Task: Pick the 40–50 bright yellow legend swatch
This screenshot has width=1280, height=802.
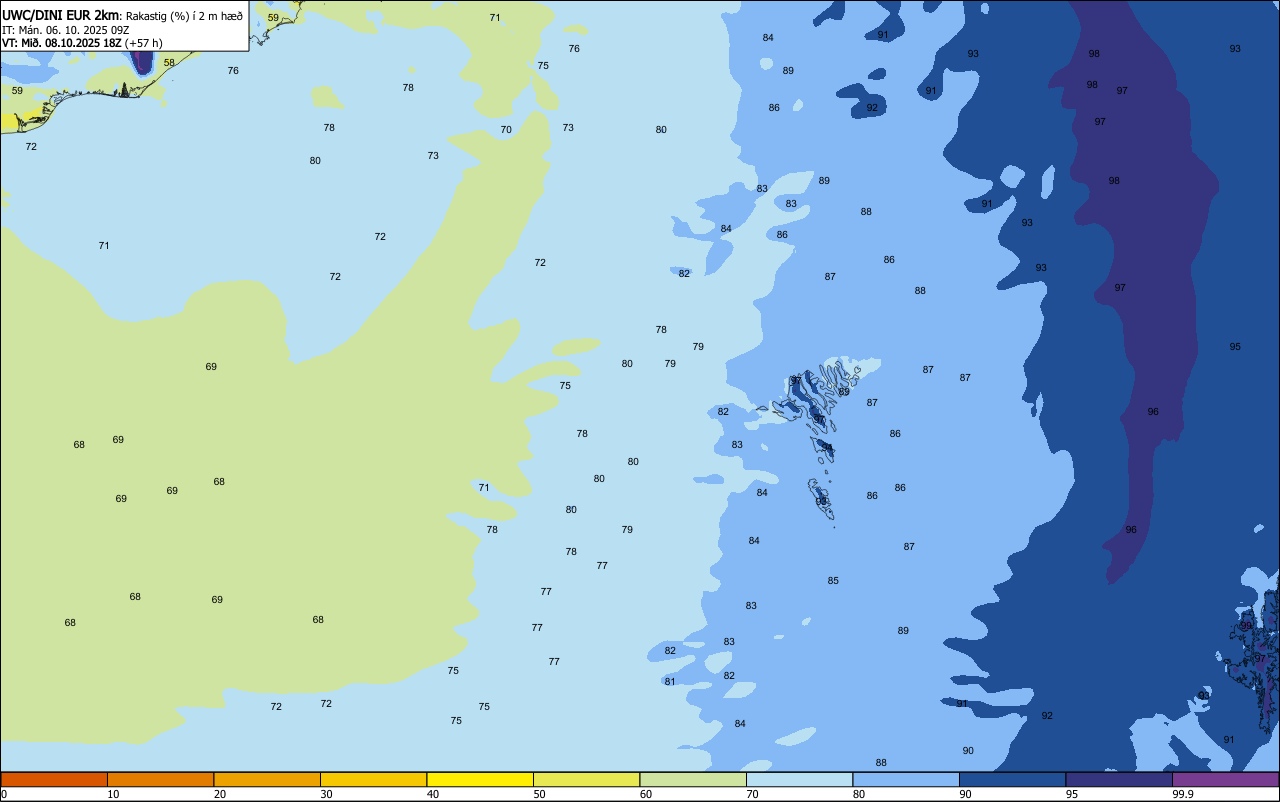Action: click(480, 779)
